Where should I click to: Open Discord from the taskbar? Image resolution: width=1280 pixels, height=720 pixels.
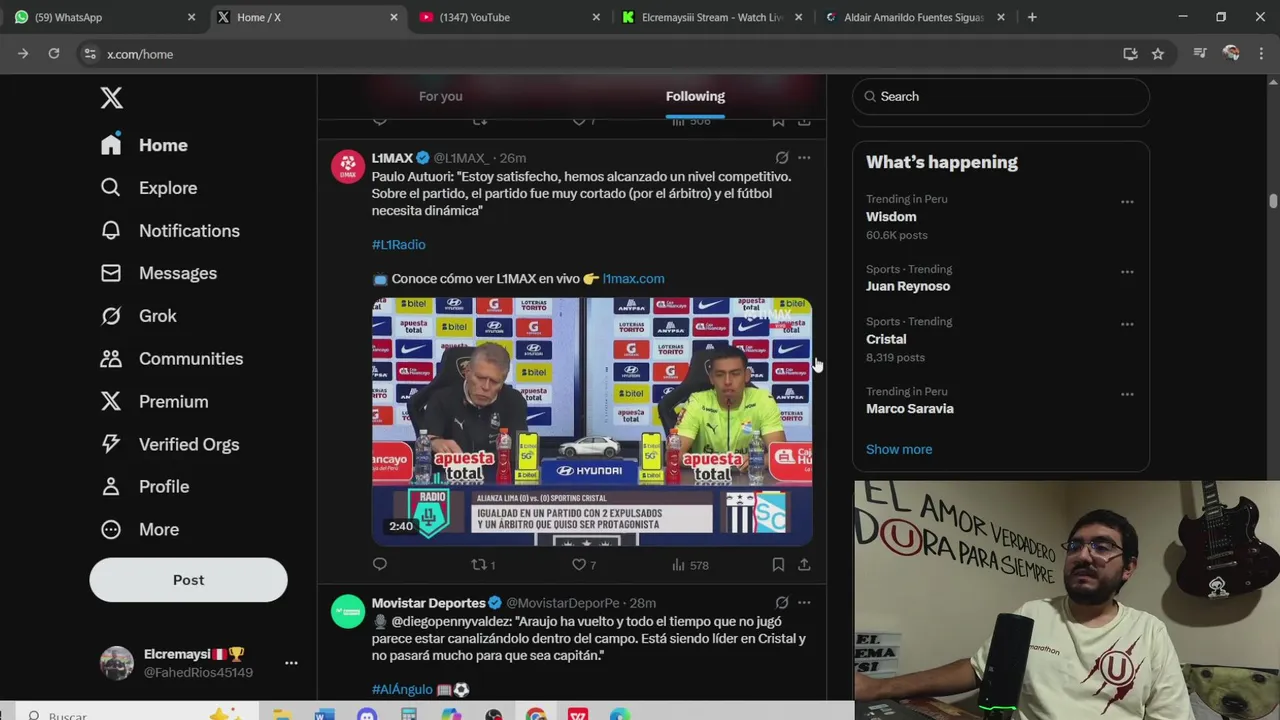tap(367, 715)
